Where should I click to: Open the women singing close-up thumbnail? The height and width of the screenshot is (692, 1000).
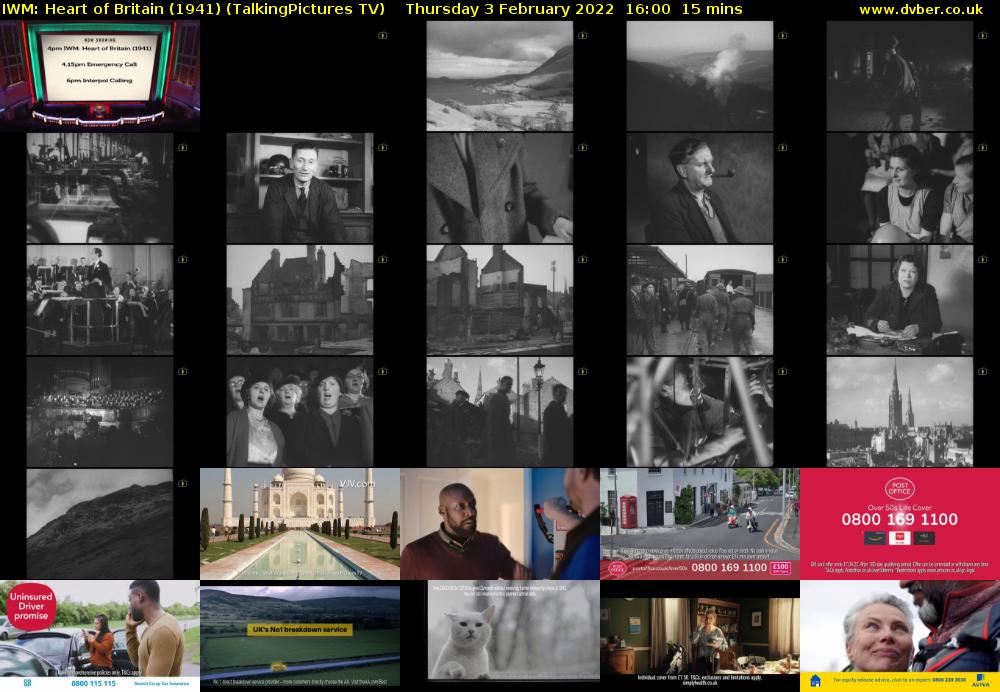[x=300, y=411]
